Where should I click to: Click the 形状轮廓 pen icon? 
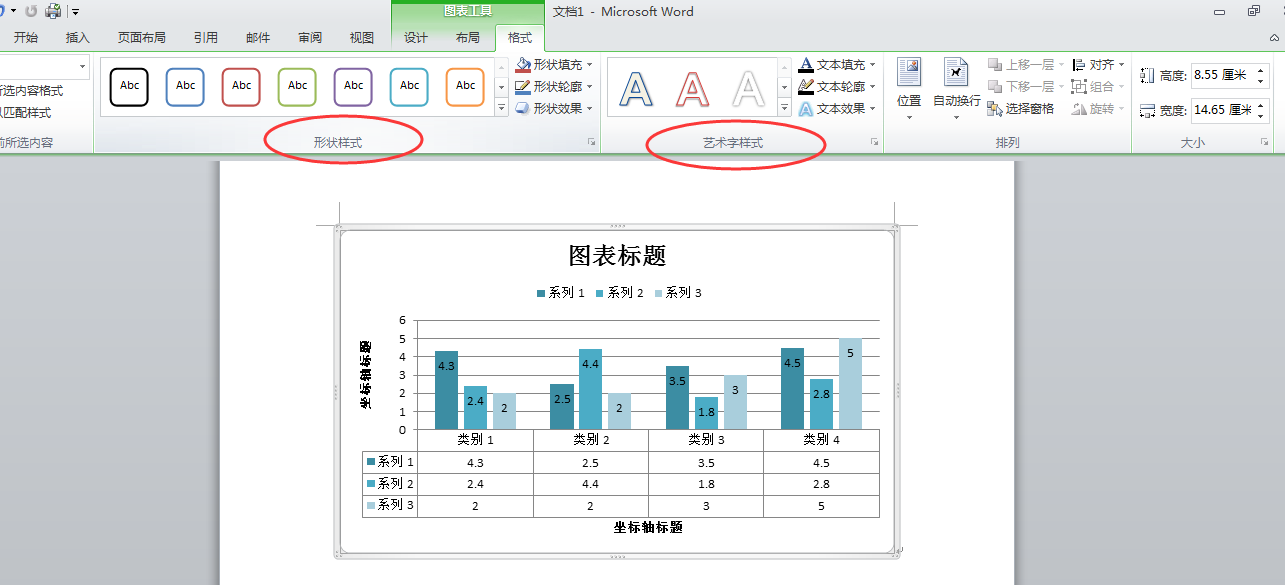coord(523,86)
